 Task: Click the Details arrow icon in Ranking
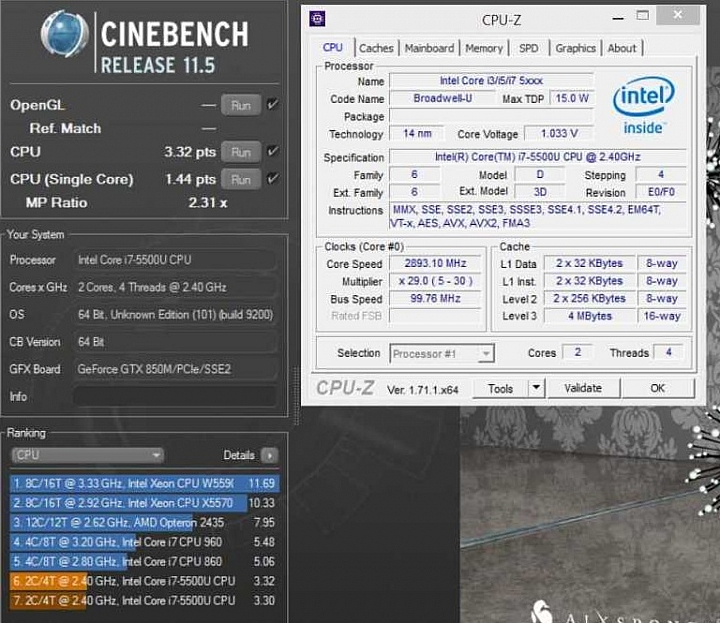pyautogui.click(x=270, y=455)
